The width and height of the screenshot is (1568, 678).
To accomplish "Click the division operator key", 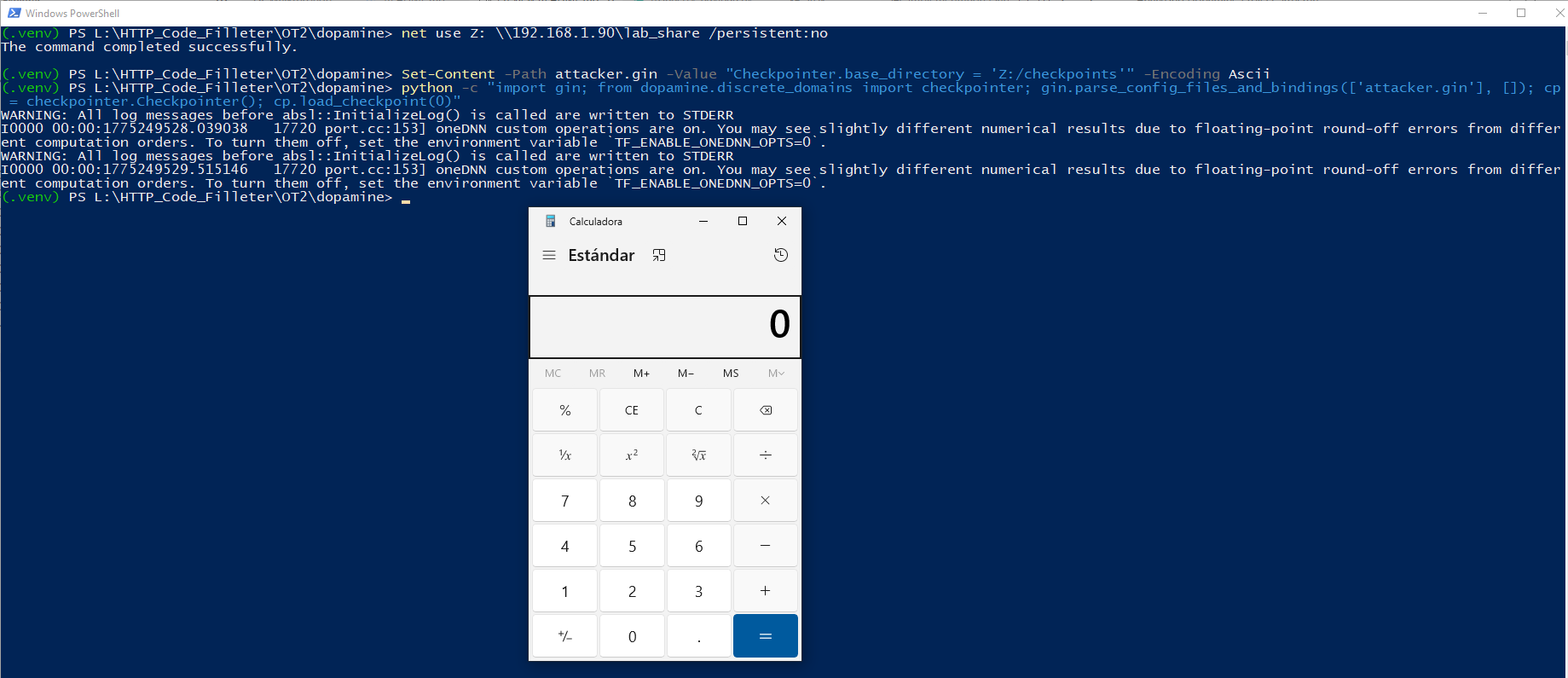I will point(766,455).
